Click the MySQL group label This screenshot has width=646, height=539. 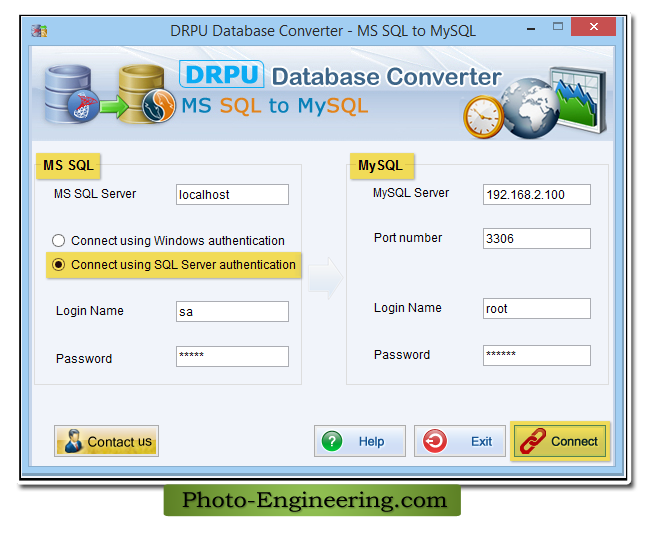tap(382, 166)
